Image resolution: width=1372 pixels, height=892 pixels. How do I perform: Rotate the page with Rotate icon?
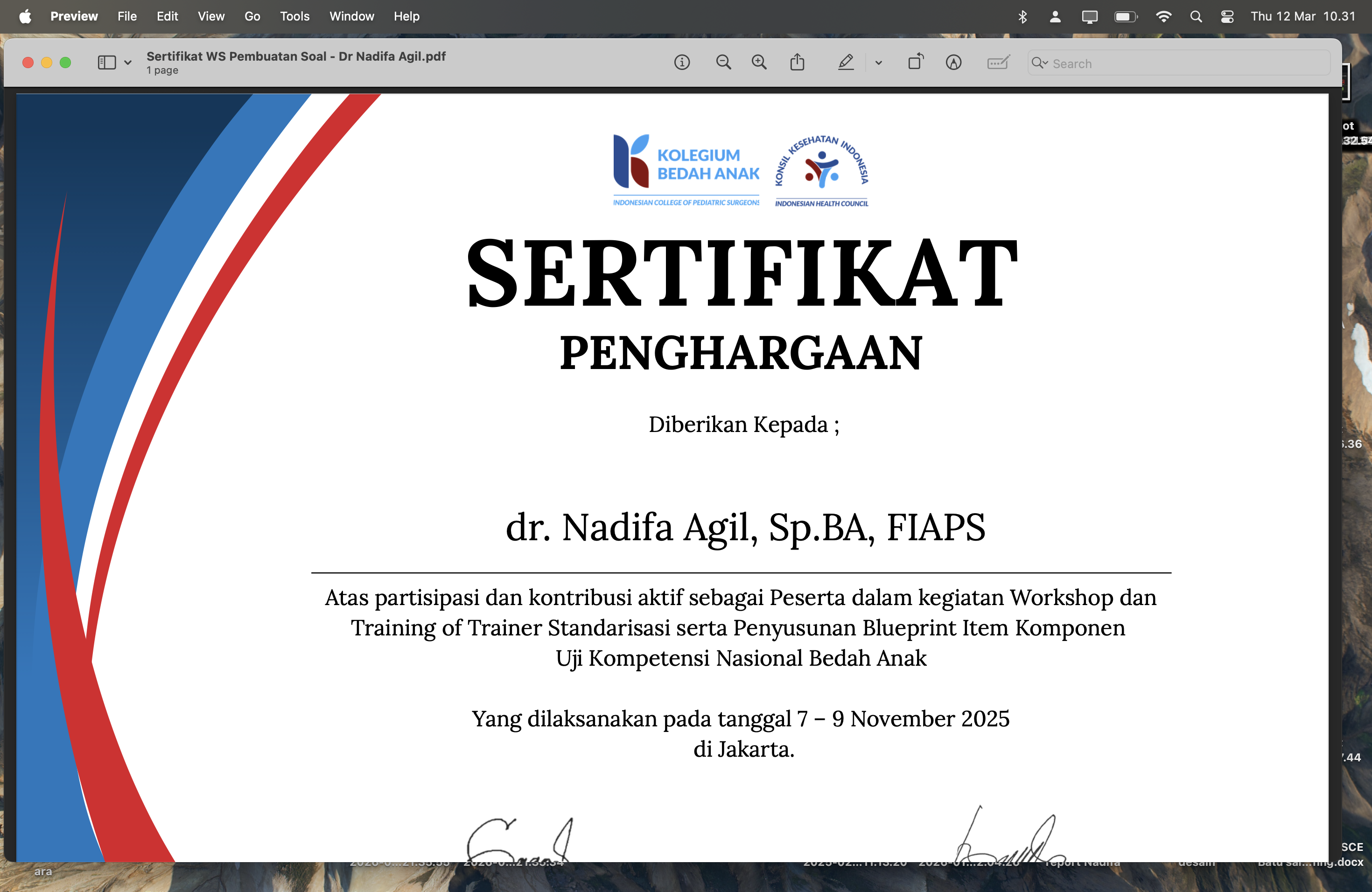916,62
